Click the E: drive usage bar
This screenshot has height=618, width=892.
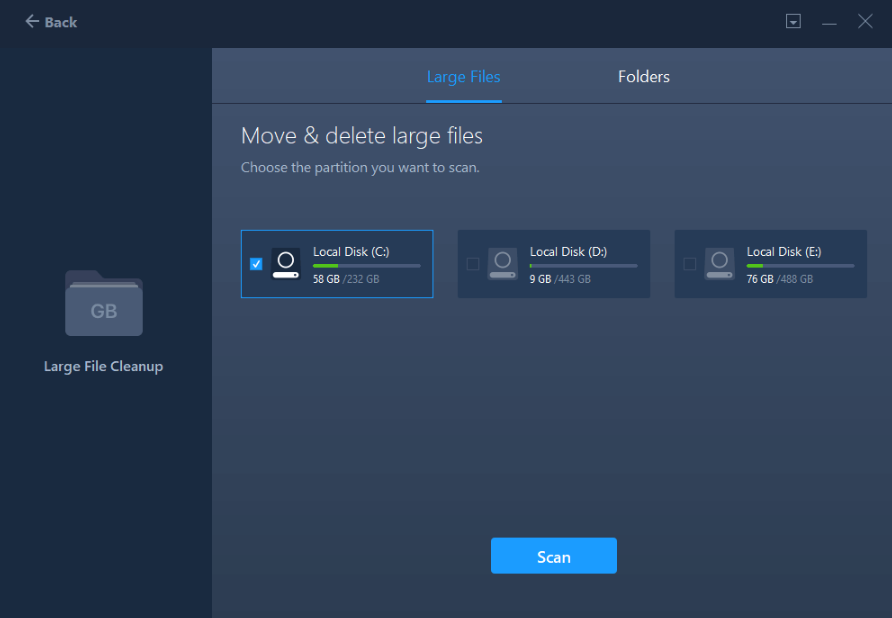point(800,266)
